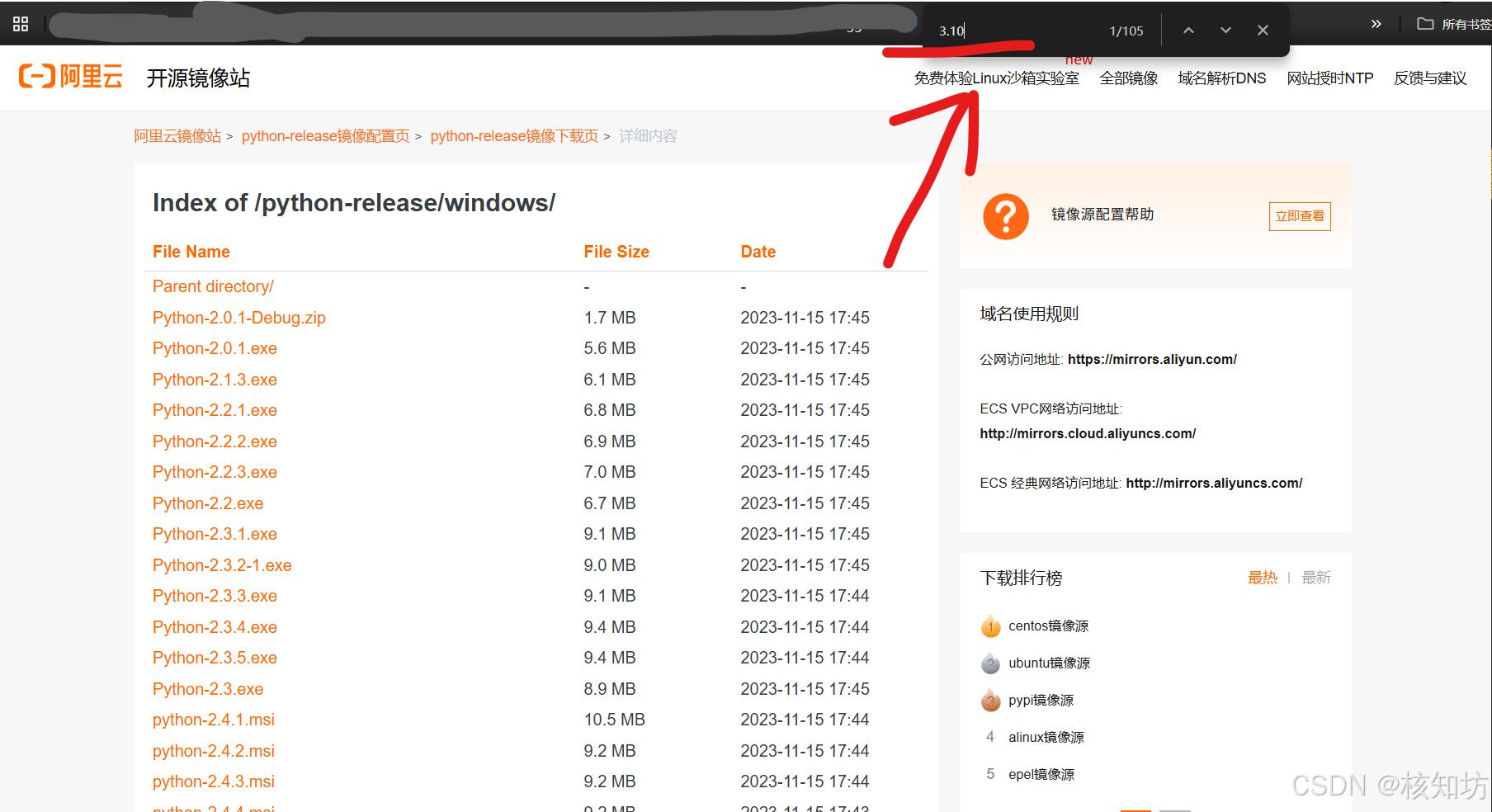This screenshot has width=1492, height=812.
Task: Download Python-2.3.4.exe
Action: (x=215, y=627)
